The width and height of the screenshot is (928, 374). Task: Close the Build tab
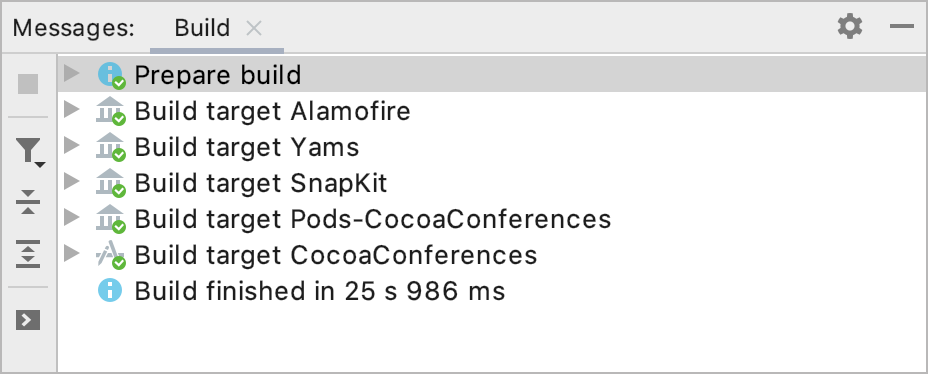click(x=254, y=28)
